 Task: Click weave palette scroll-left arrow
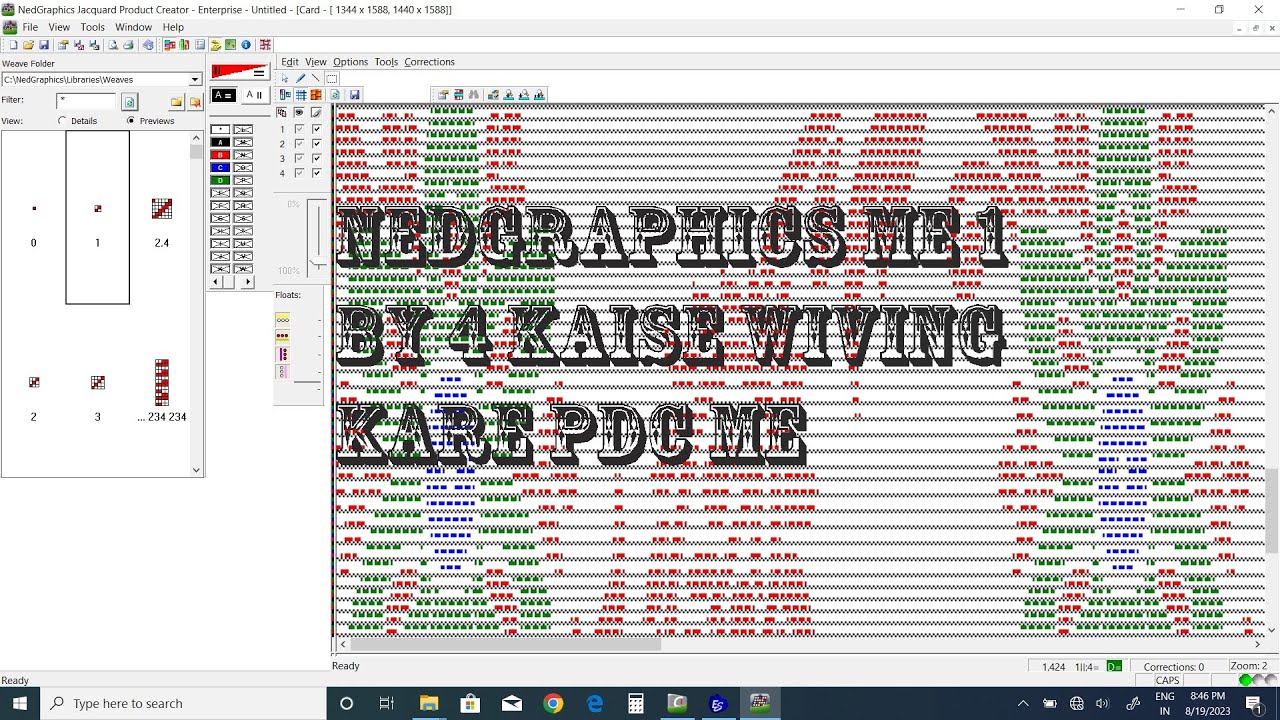(x=216, y=283)
